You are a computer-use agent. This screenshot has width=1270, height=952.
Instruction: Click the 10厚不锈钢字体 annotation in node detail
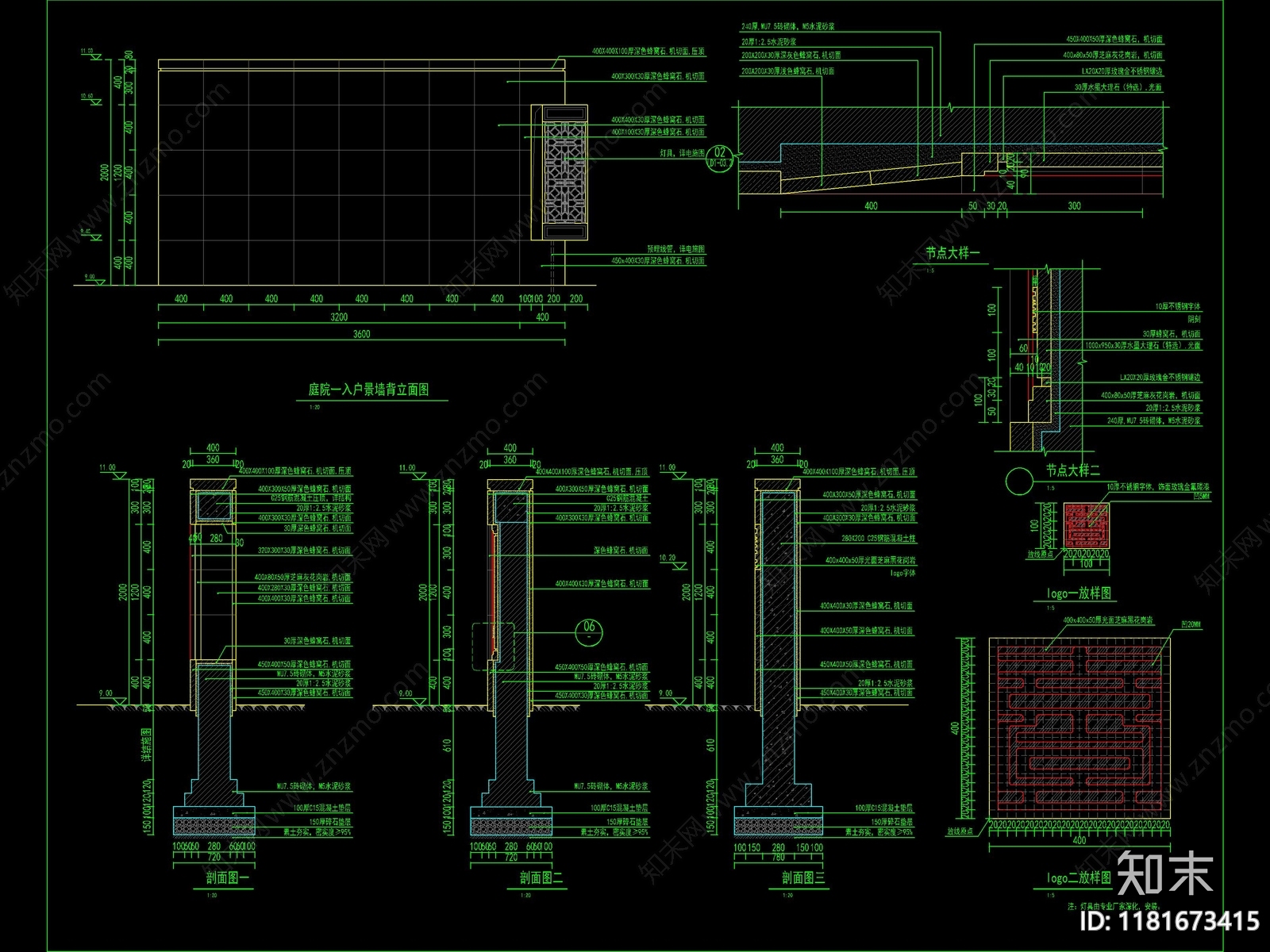pos(1179,306)
